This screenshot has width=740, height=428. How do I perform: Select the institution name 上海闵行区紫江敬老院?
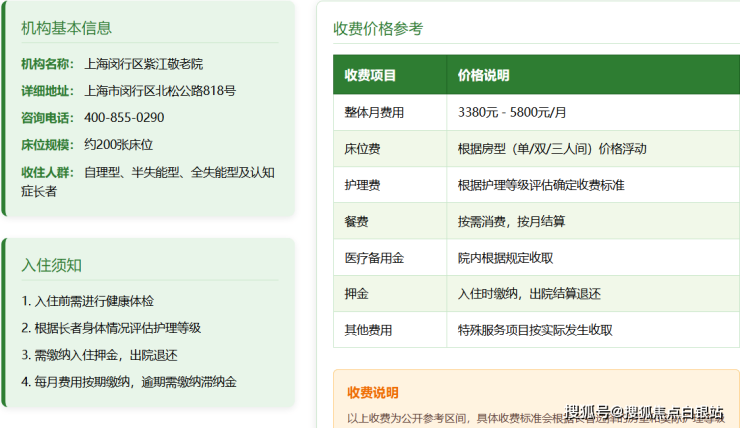143,64
